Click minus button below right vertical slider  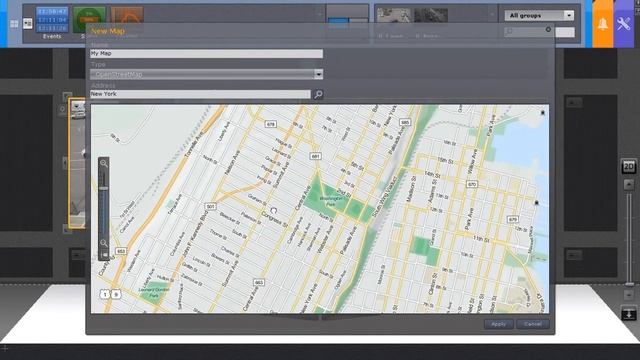[x=629, y=295]
